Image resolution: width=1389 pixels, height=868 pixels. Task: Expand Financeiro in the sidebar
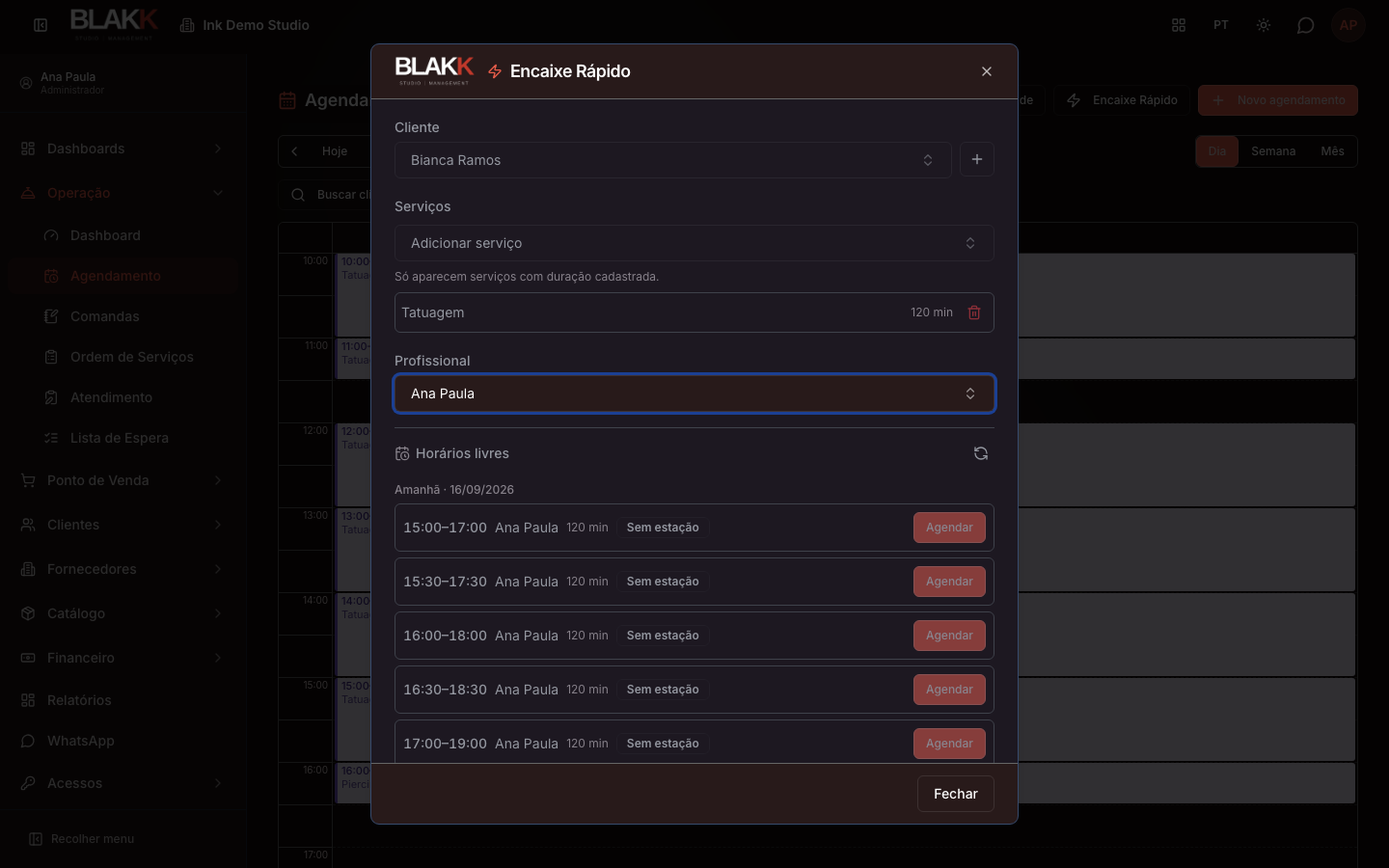(123, 658)
